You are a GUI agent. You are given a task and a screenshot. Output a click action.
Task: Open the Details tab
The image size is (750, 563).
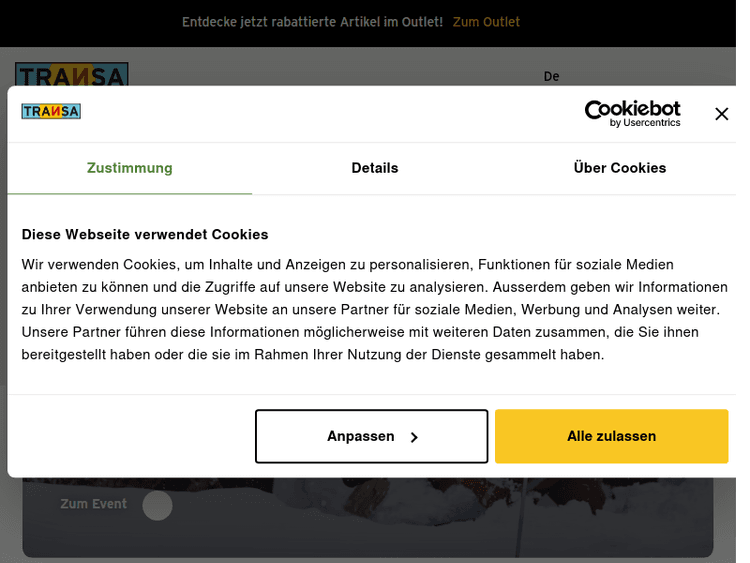click(x=375, y=168)
